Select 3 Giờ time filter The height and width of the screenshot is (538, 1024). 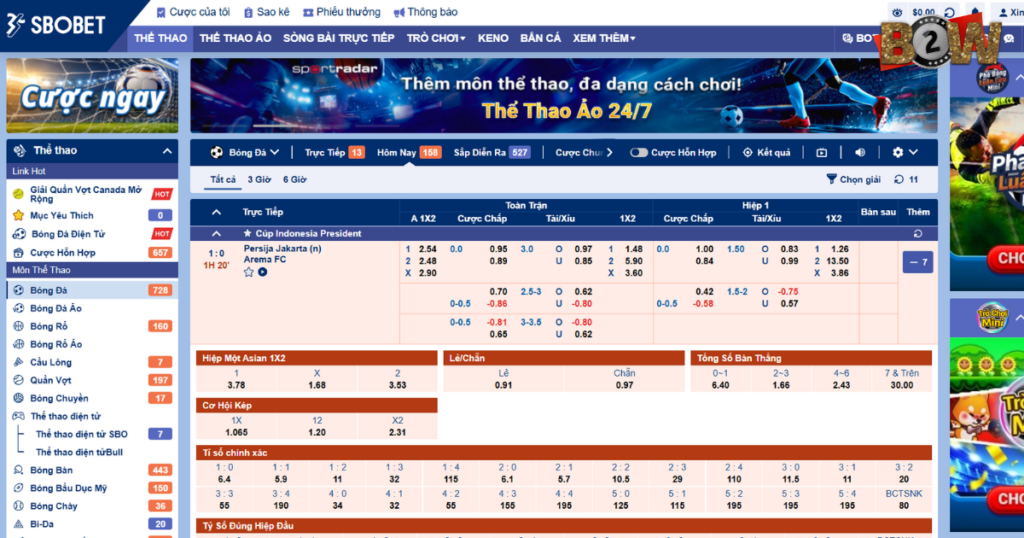click(x=259, y=180)
